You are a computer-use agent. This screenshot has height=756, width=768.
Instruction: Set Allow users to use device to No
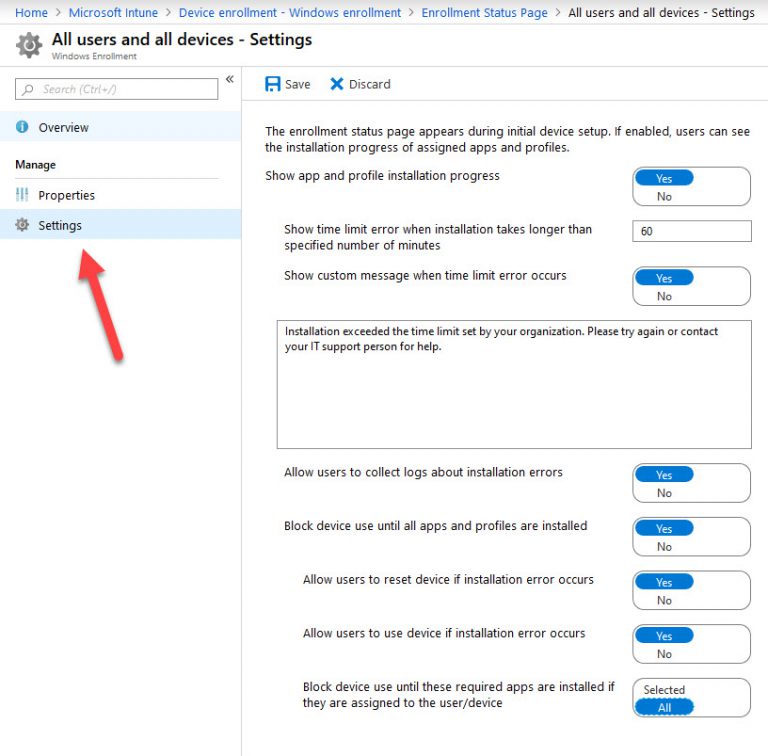click(664, 654)
